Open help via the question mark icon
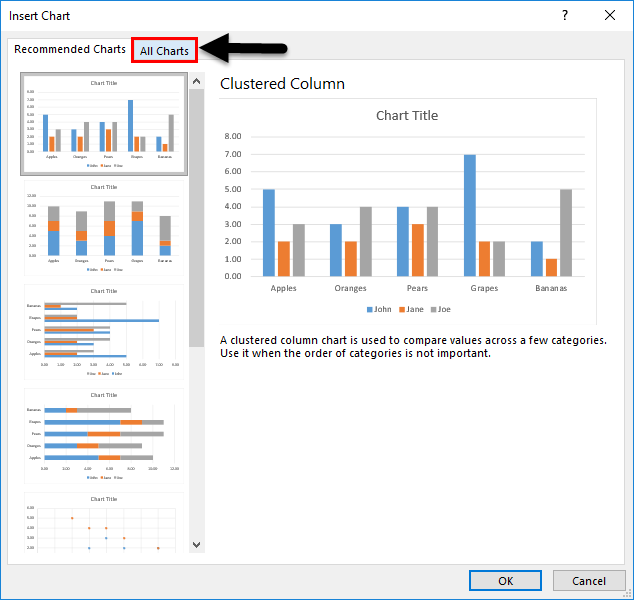 click(x=565, y=15)
